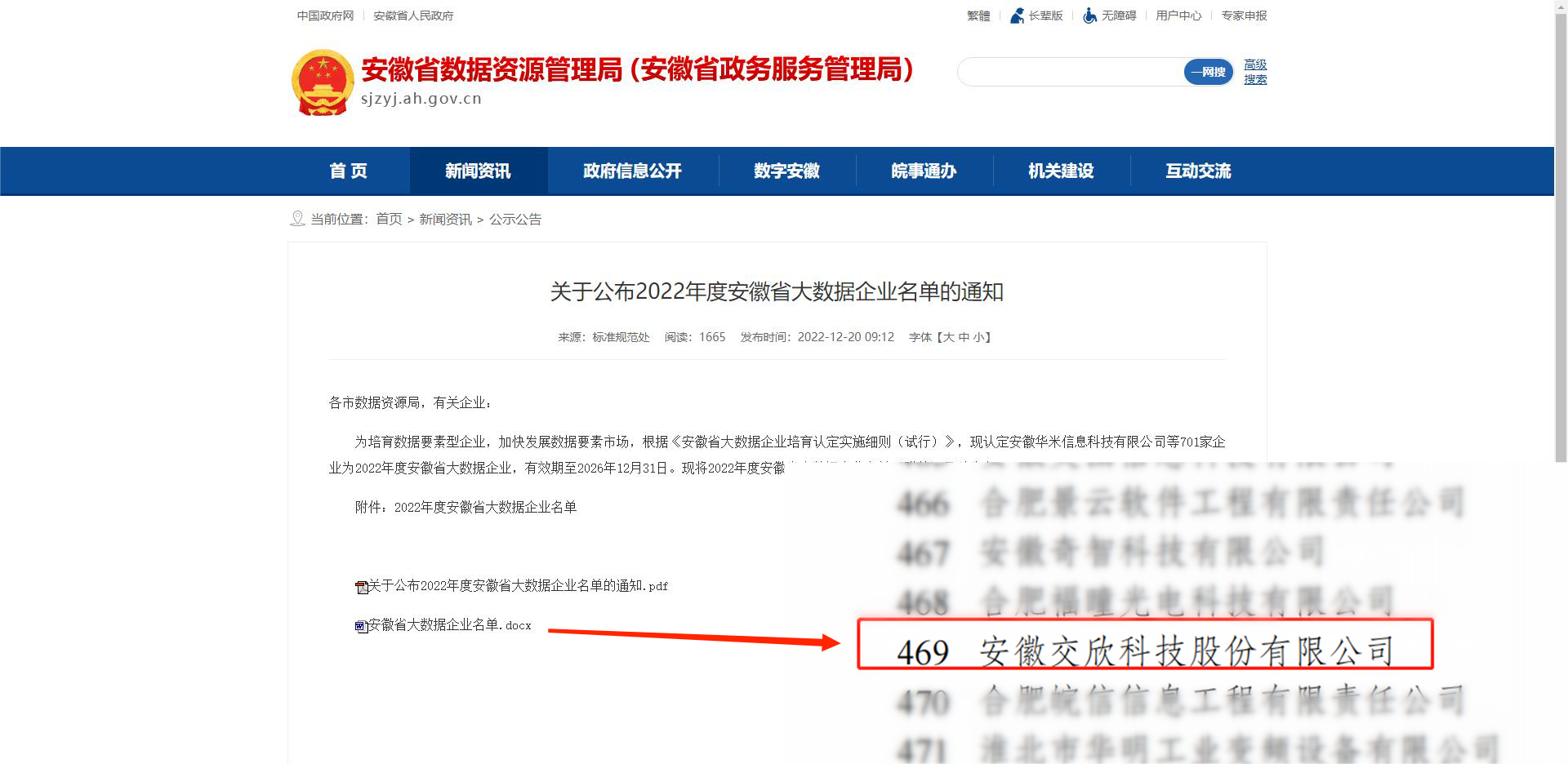Open 皖事通办 navigation tab

[924, 171]
